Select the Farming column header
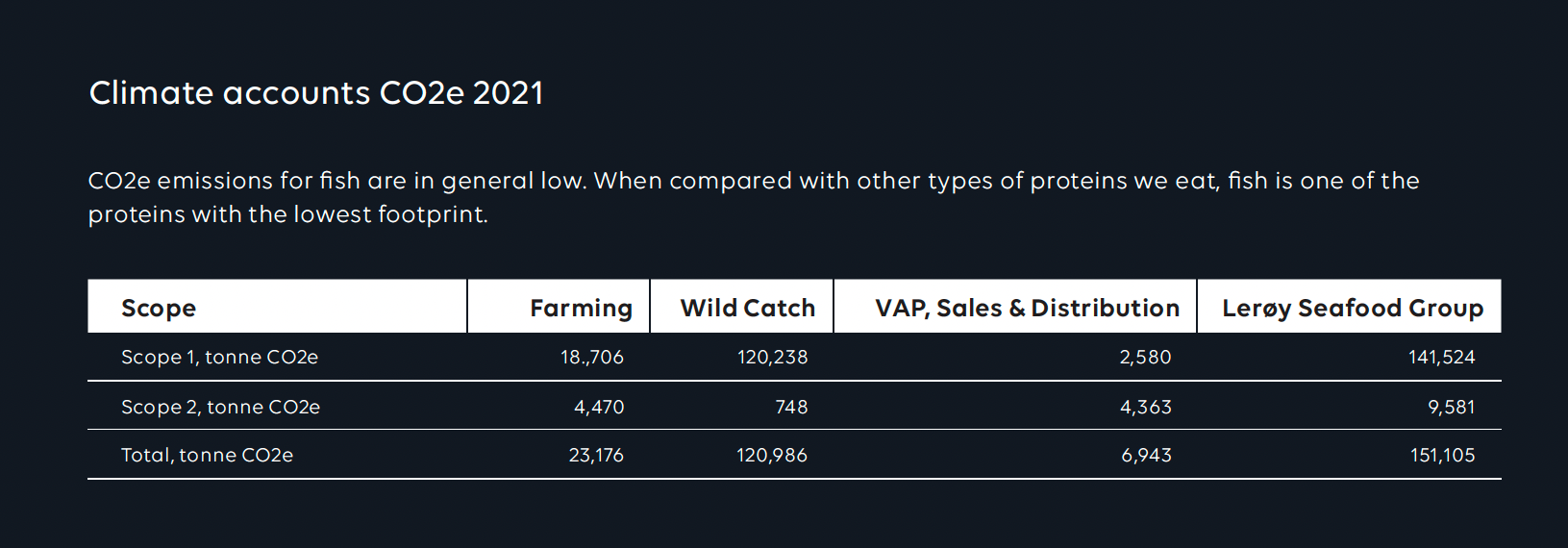 click(x=581, y=309)
